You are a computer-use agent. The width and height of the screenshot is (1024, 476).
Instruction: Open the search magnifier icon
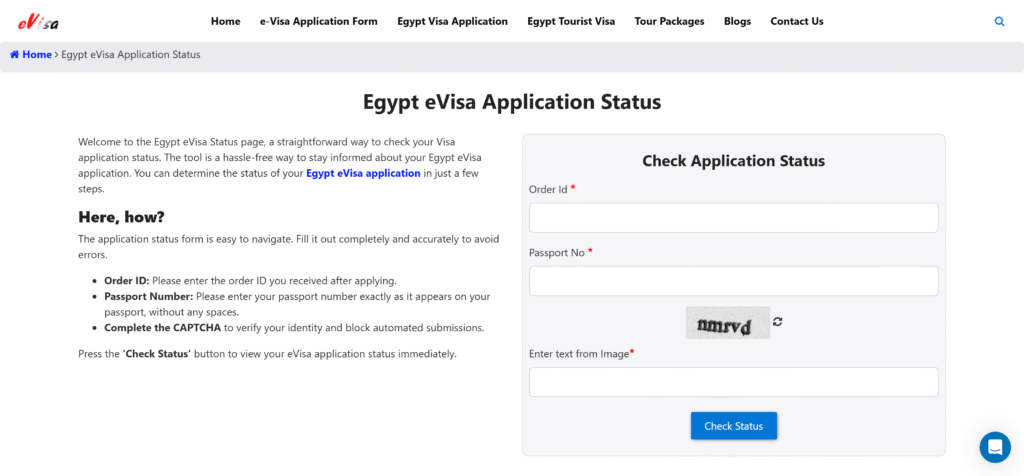click(x=999, y=21)
